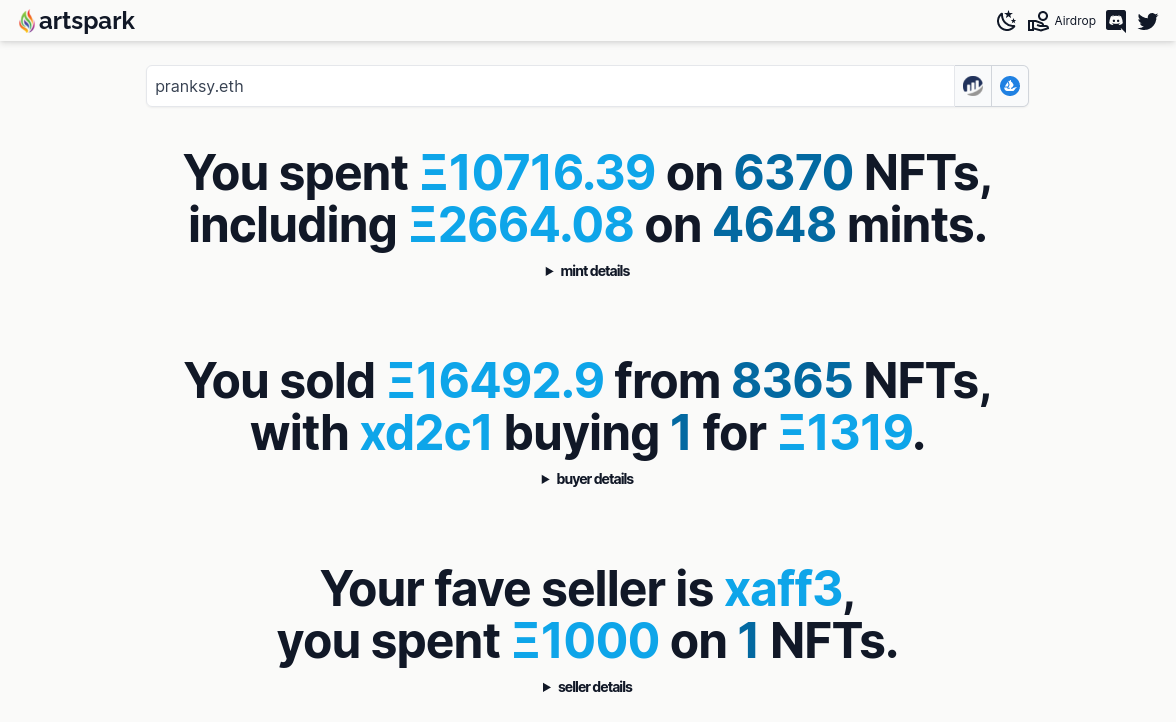Screen dimensions: 1176x722
Task: Click the bar chart icon beside the search field
Action: coord(973,86)
